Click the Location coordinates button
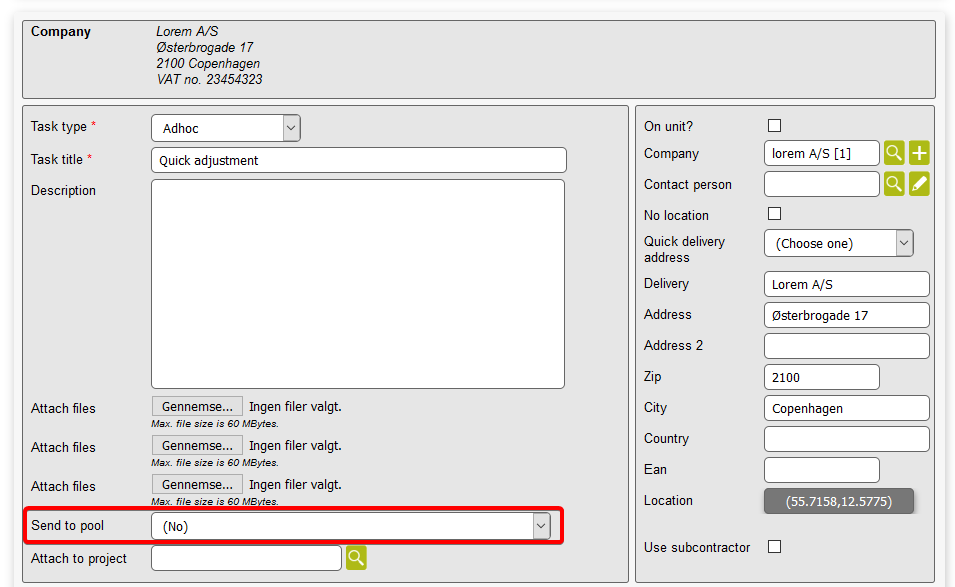955x587 pixels. (x=838, y=500)
